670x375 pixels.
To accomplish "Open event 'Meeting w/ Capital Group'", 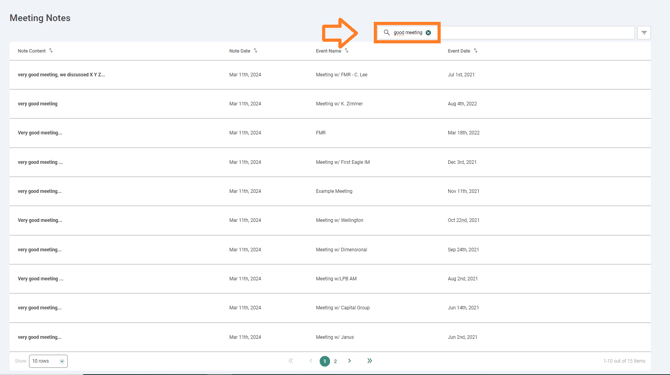I will [x=343, y=308].
